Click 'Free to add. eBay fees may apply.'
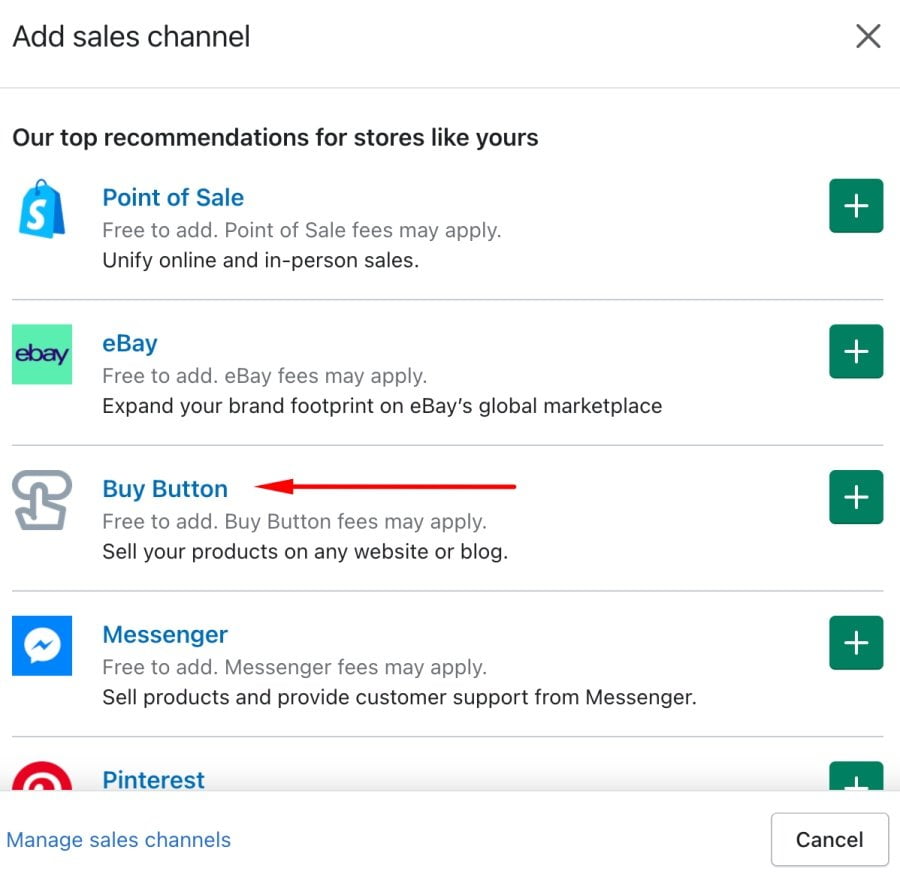The width and height of the screenshot is (900, 874). coord(265,376)
